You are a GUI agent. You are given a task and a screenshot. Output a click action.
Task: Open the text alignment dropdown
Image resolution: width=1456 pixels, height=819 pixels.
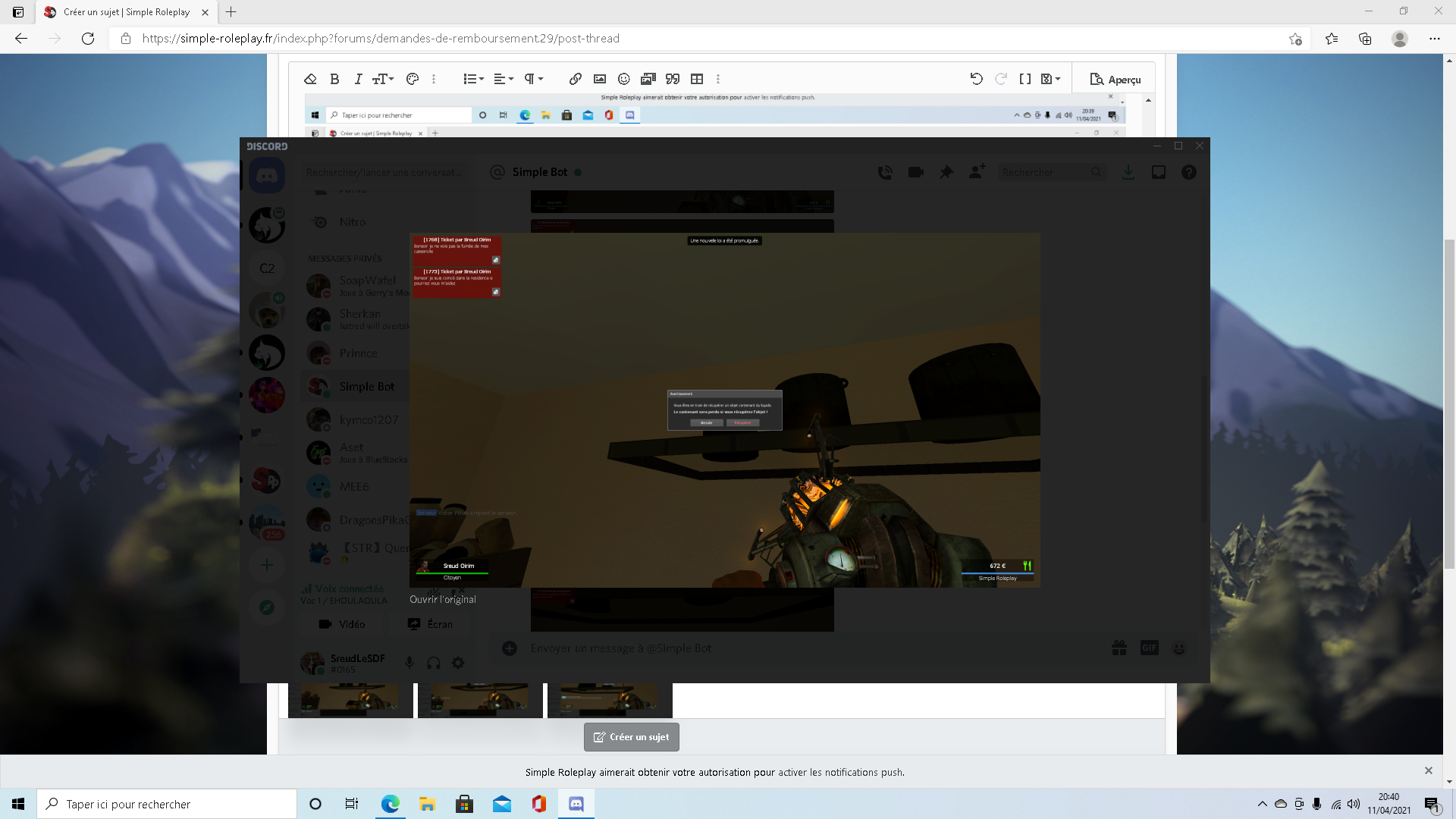pyautogui.click(x=504, y=79)
